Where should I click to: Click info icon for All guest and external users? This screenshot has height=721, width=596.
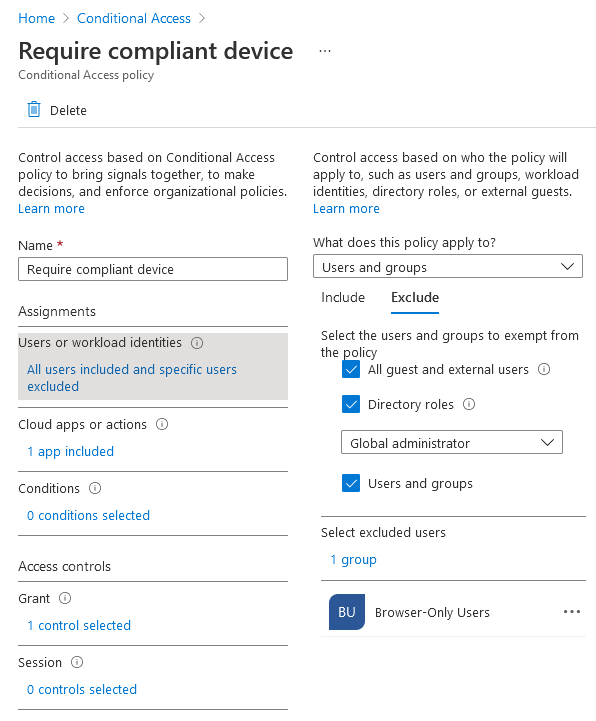point(544,369)
